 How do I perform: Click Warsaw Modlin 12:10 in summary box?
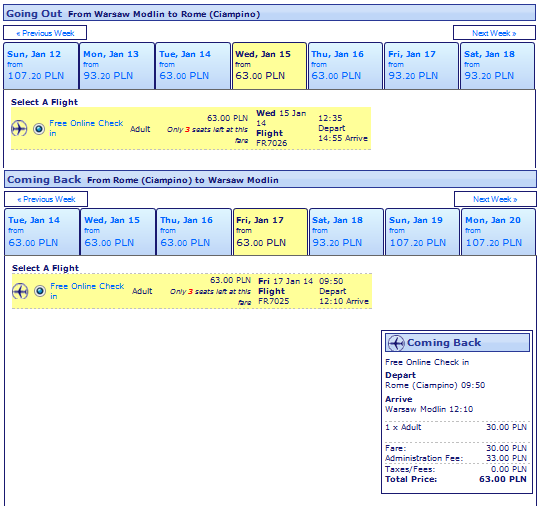429,409
